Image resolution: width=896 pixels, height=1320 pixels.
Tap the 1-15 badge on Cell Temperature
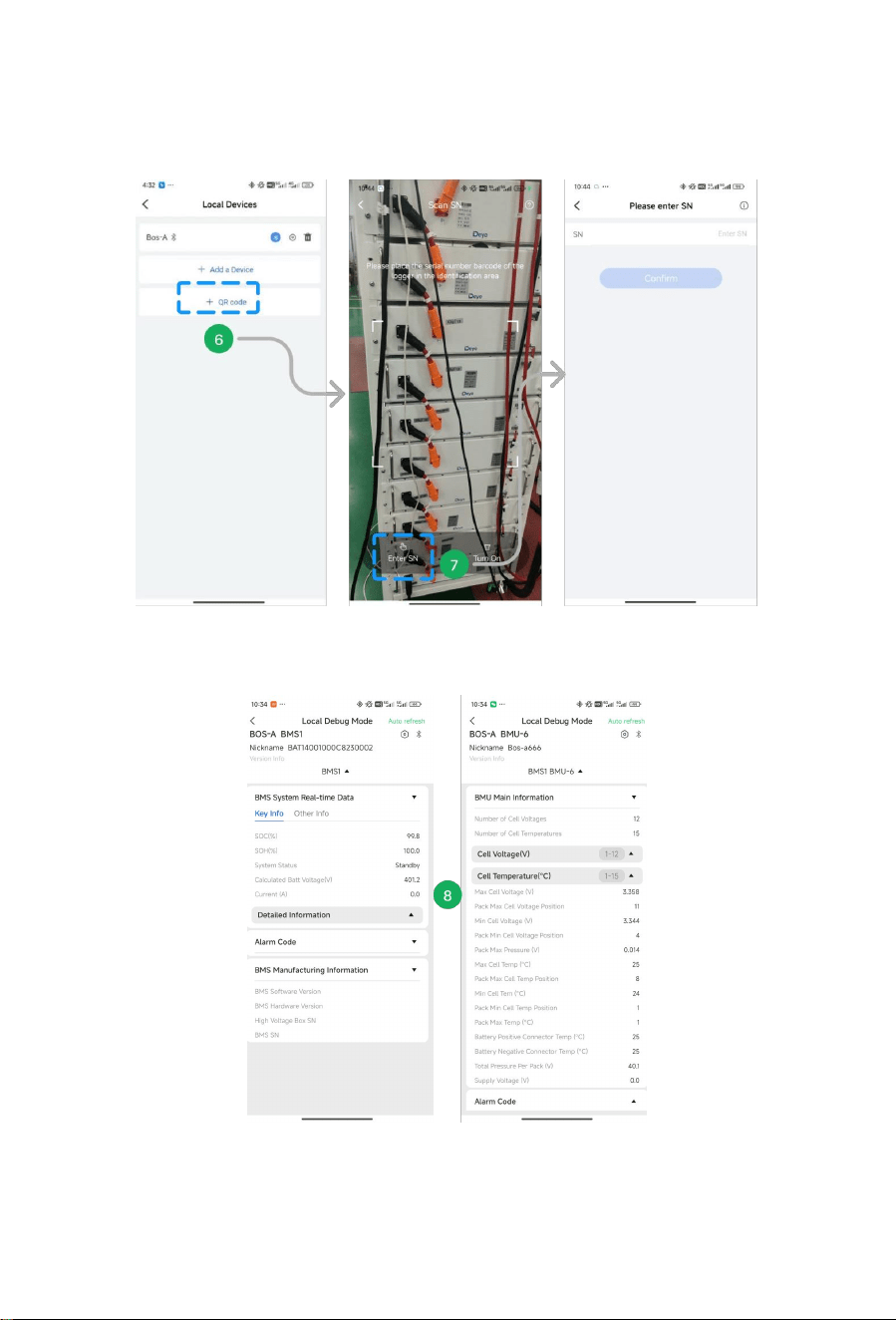[611, 876]
